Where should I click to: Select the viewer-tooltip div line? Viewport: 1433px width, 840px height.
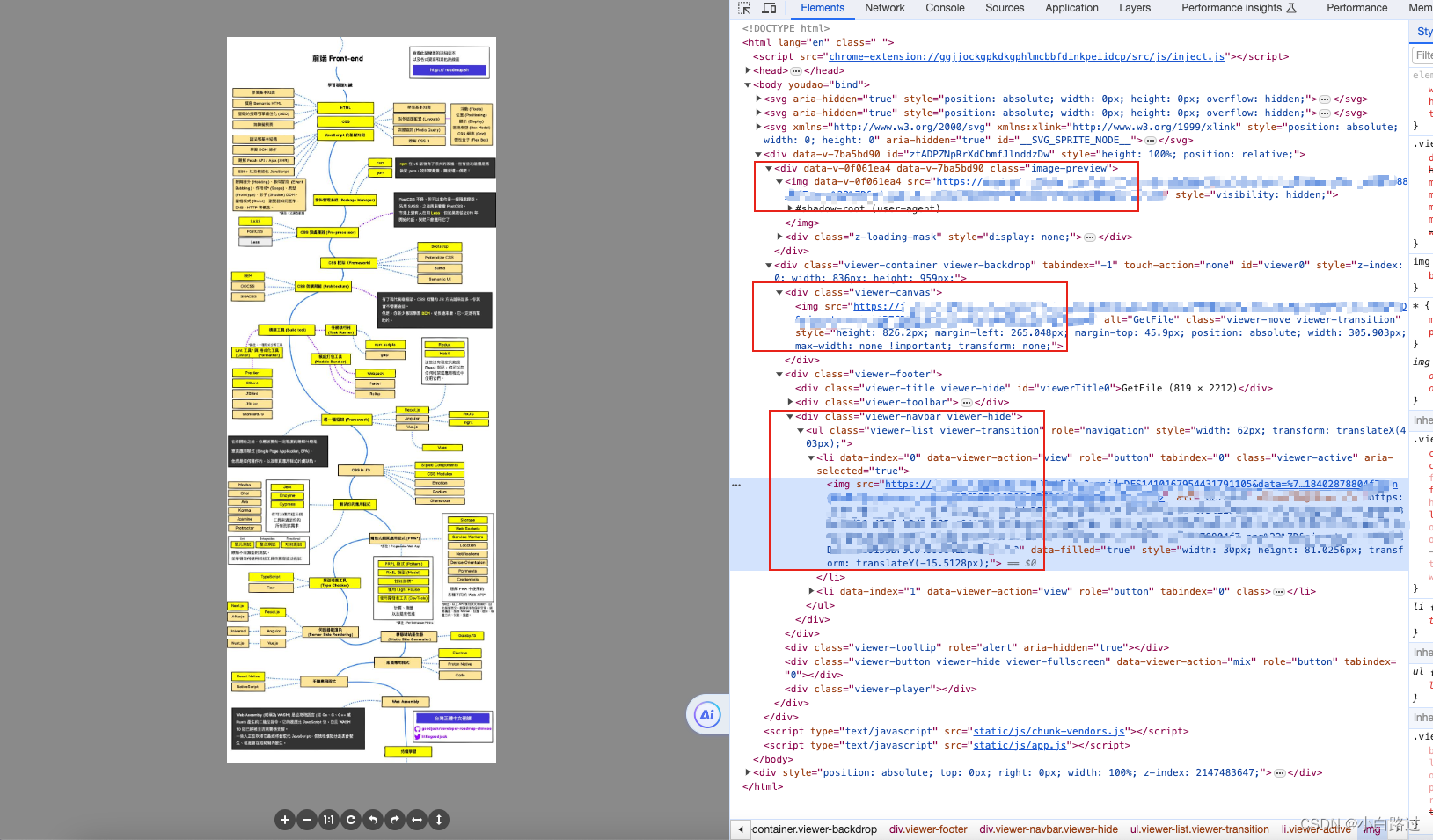[976, 647]
